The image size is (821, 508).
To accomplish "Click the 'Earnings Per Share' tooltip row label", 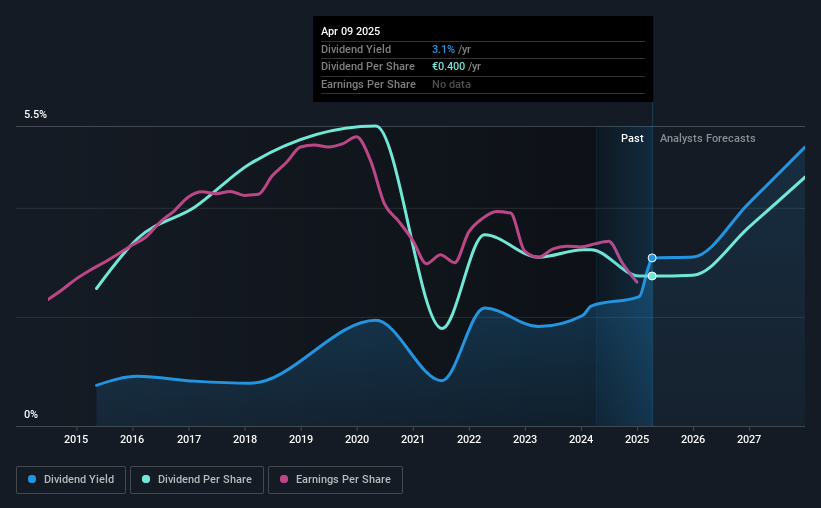I will [368, 84].
